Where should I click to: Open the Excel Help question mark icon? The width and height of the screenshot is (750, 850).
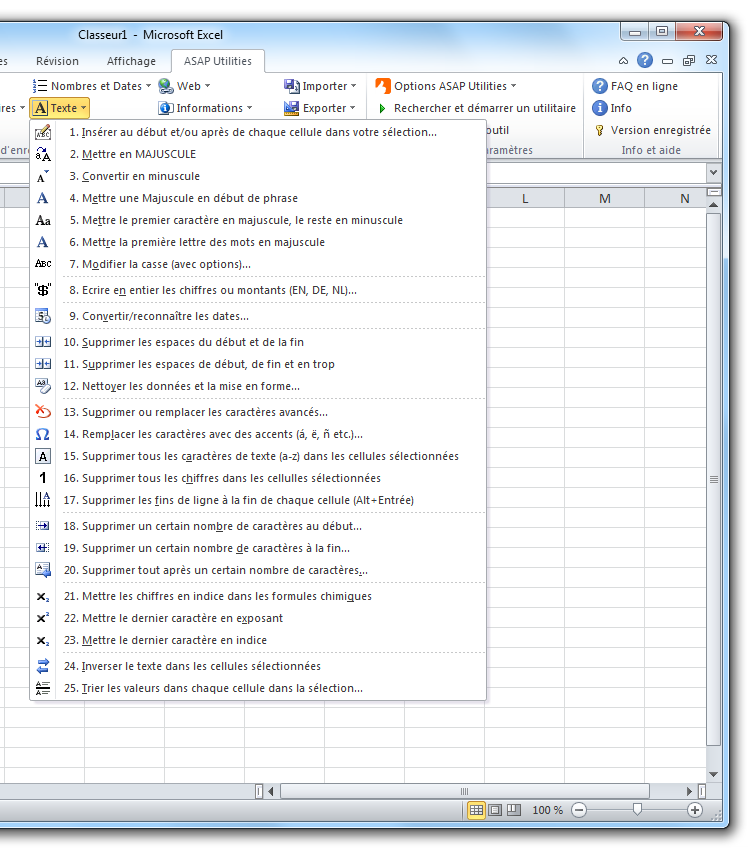tap(644, 60)
